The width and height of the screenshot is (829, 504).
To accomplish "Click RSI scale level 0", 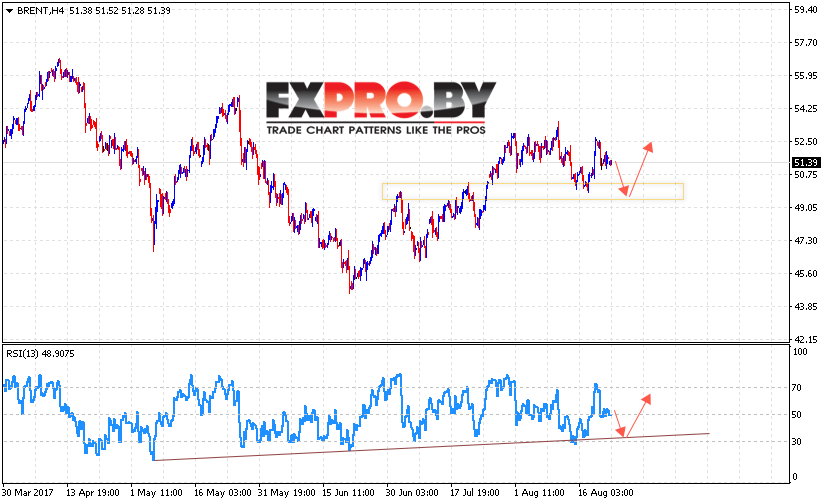I will click(x=795, y=477).
